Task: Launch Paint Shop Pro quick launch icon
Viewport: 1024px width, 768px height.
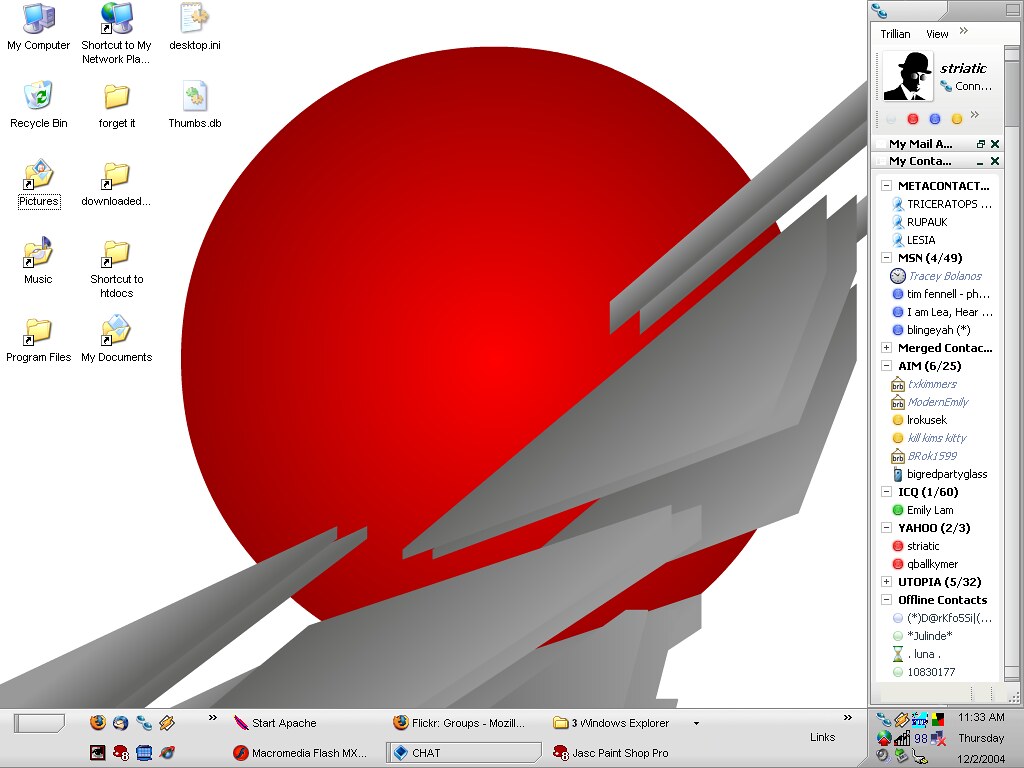Action: (121, 752)
